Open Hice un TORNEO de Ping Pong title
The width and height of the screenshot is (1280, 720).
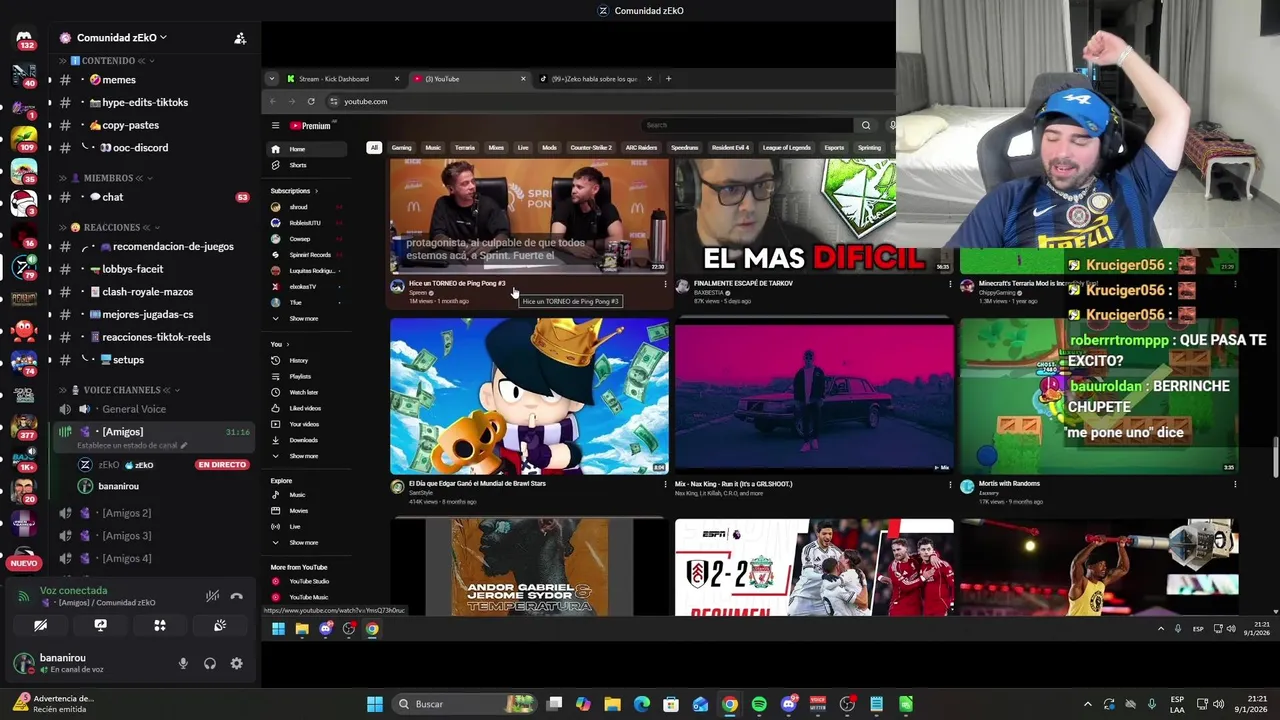(457, 283)
